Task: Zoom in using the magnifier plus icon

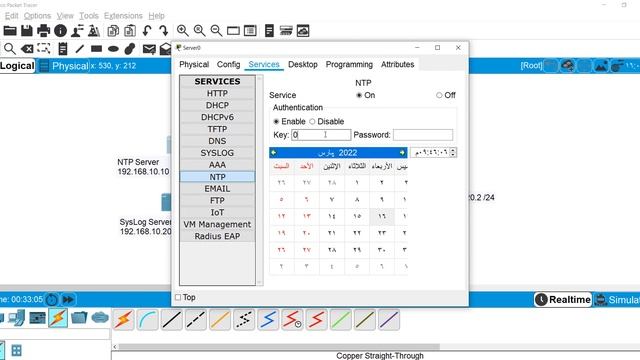Action: (x=182, y=31)
